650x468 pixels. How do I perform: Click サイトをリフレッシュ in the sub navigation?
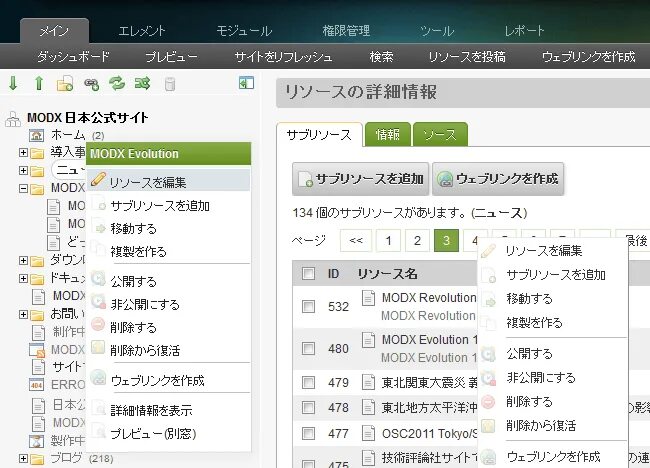[284, 56]
